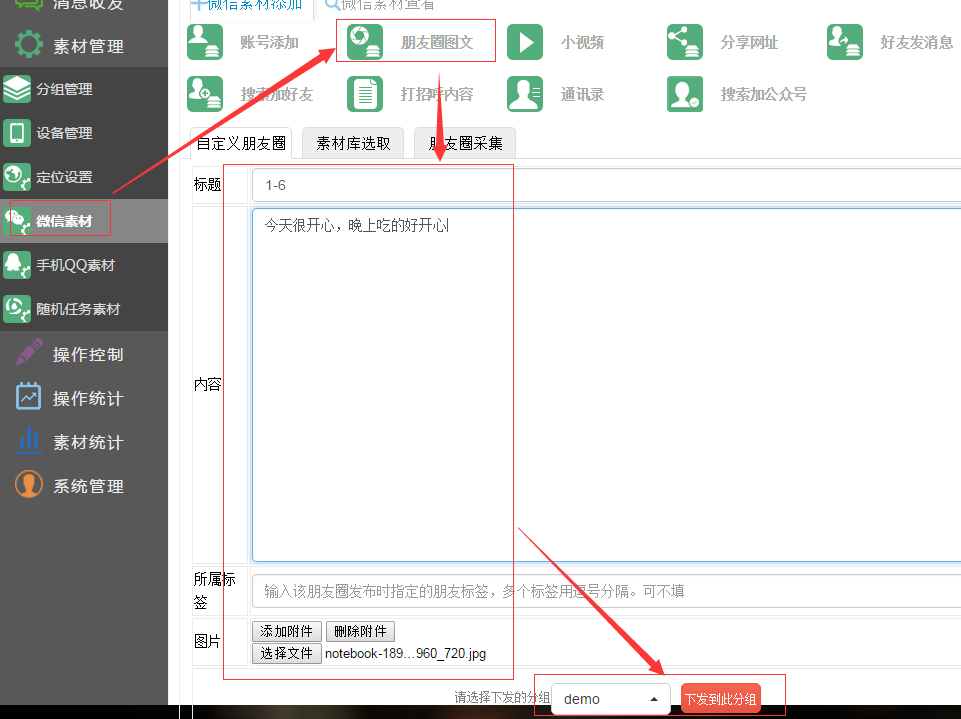This screenshot has width=961, height=719.
Task: Click 选择文件 button
Action: (x=287, y=653)
